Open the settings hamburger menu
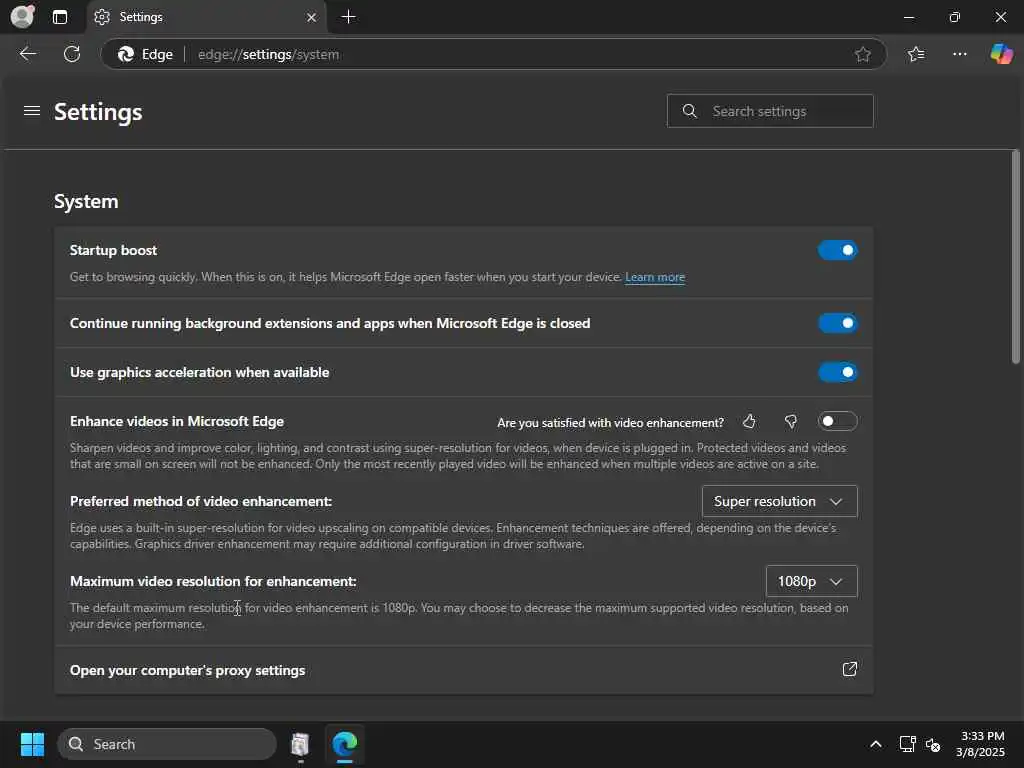This screenshot has height=768, width=1024. click(x=32, y=111)
